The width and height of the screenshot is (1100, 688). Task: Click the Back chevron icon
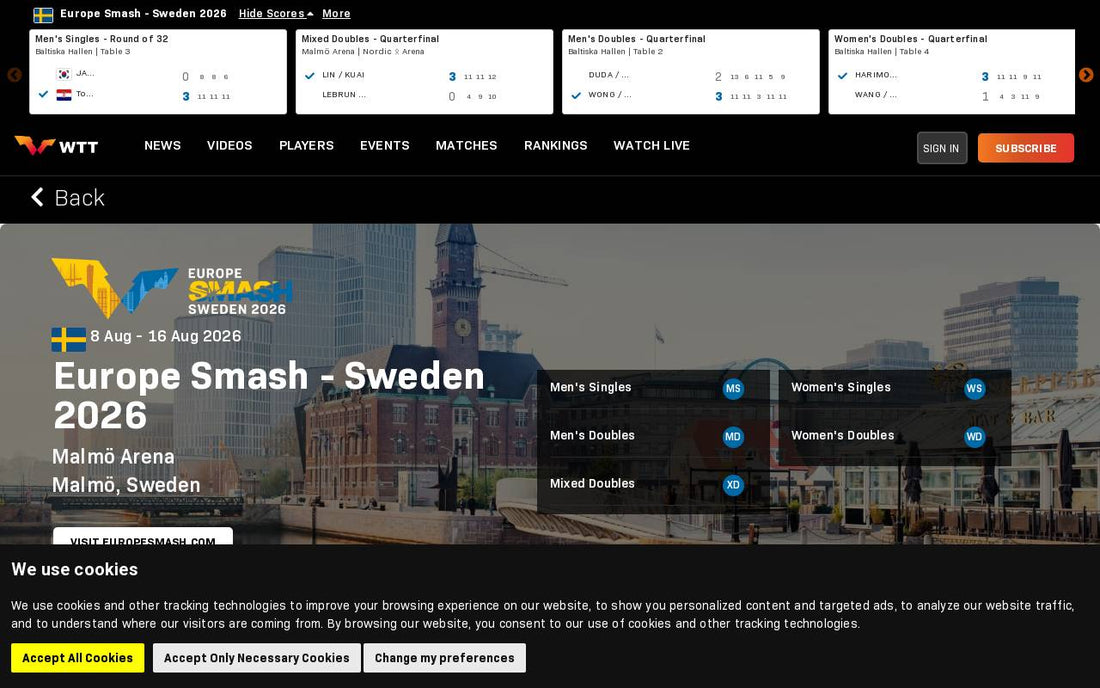pos(37,197)
